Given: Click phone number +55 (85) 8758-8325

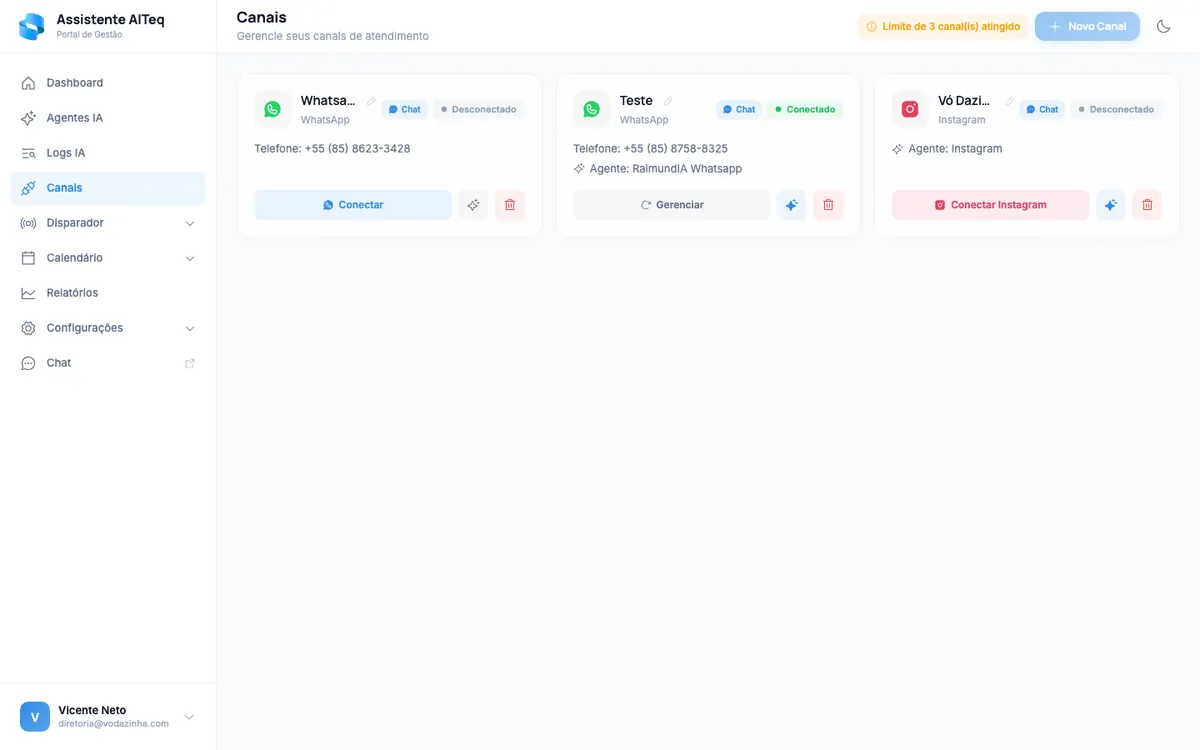Looking at the screenshot, I should [x=675, y=149].
